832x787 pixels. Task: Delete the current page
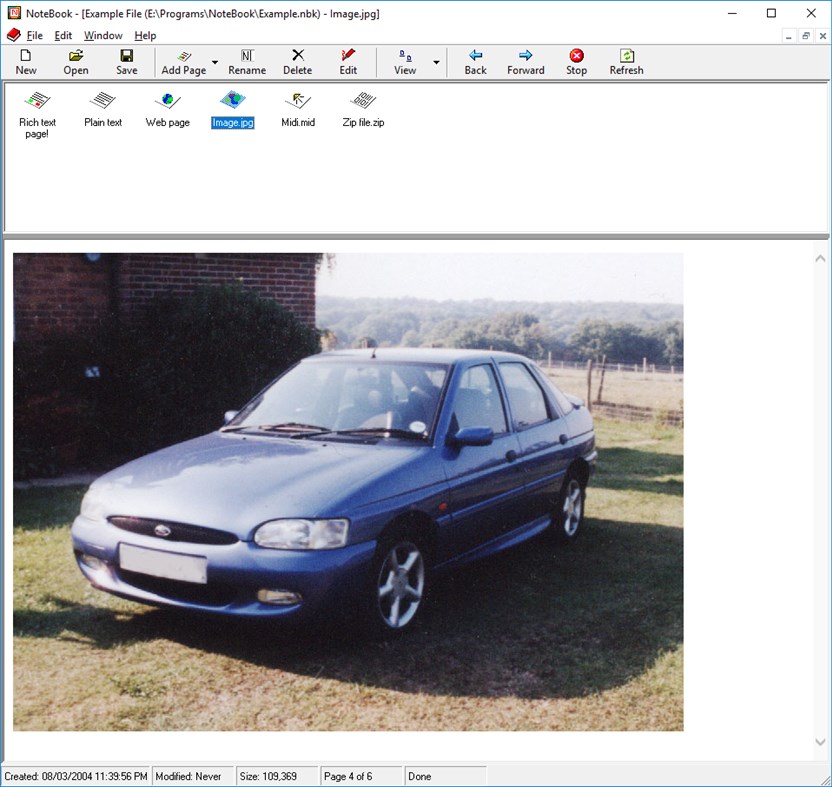(297, 60)
